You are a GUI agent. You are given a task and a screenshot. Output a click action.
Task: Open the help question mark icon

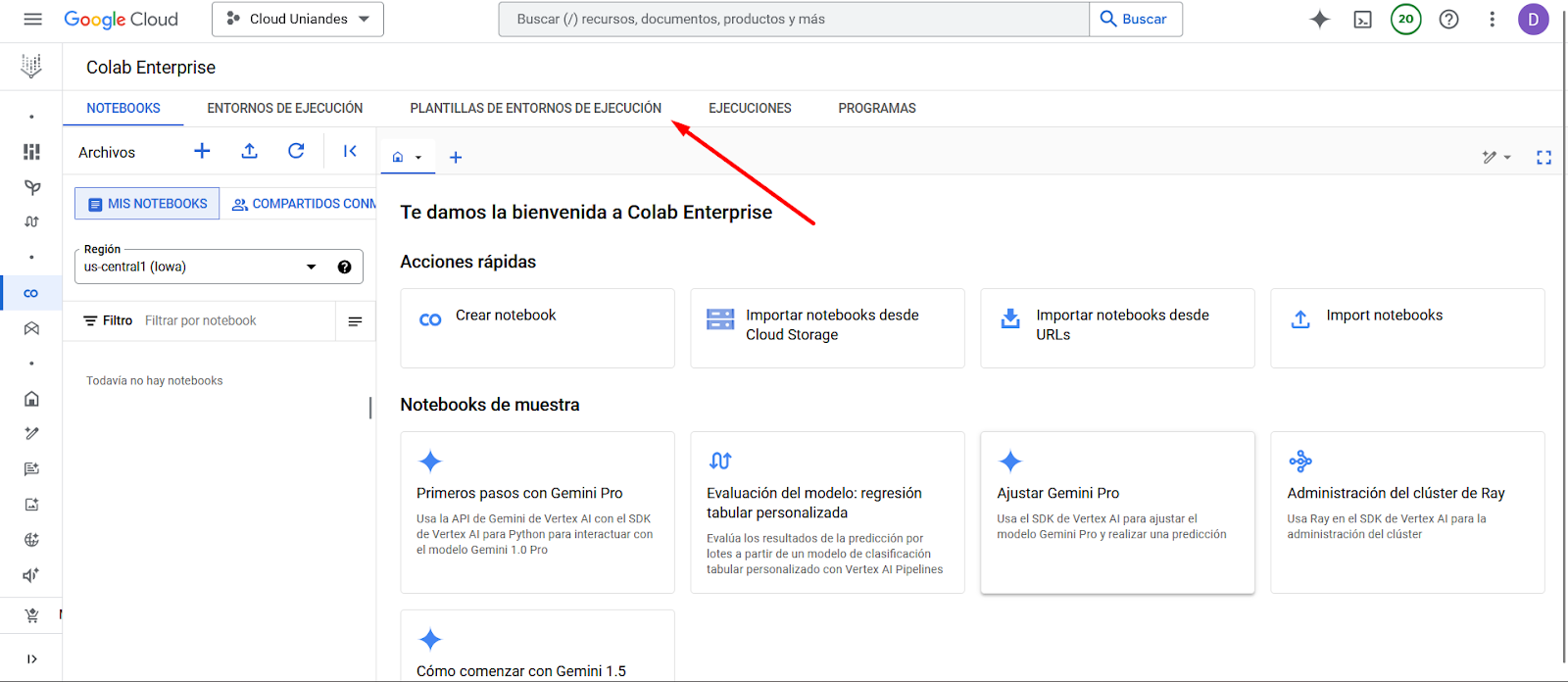(1448, 19)
